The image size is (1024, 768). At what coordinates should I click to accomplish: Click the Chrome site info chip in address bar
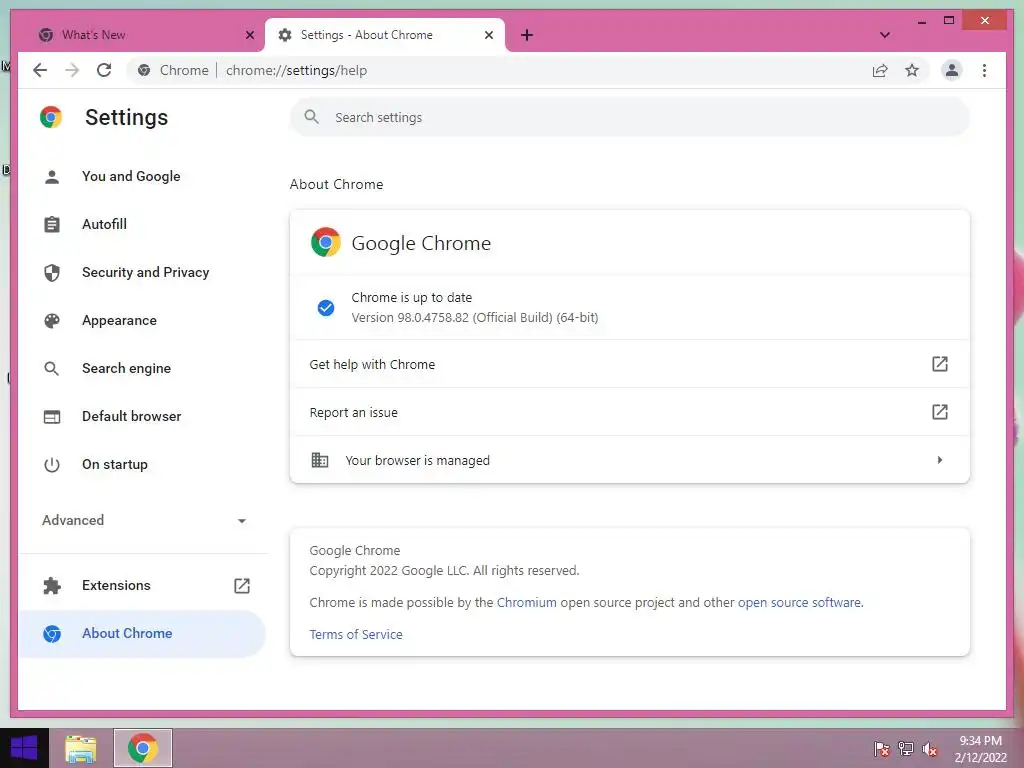(173, 71)
